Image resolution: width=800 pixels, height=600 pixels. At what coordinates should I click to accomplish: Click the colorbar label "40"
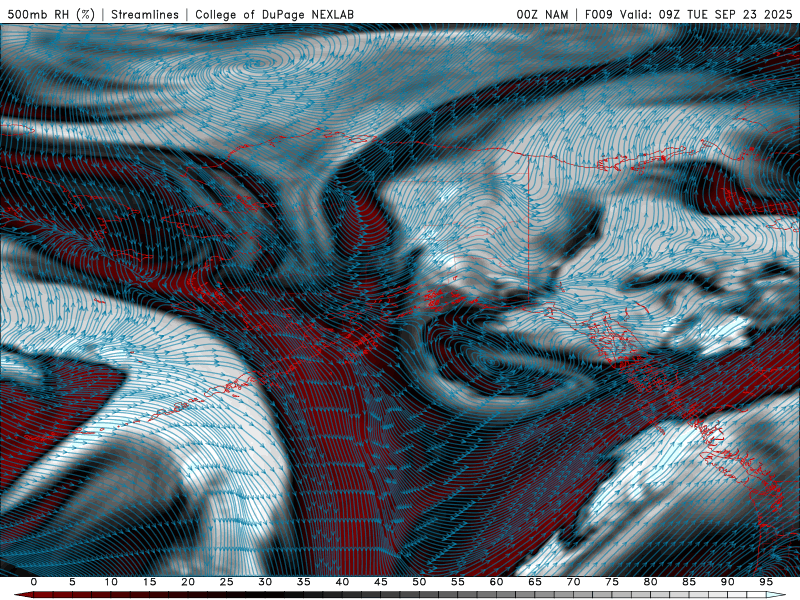pos(342,582)
